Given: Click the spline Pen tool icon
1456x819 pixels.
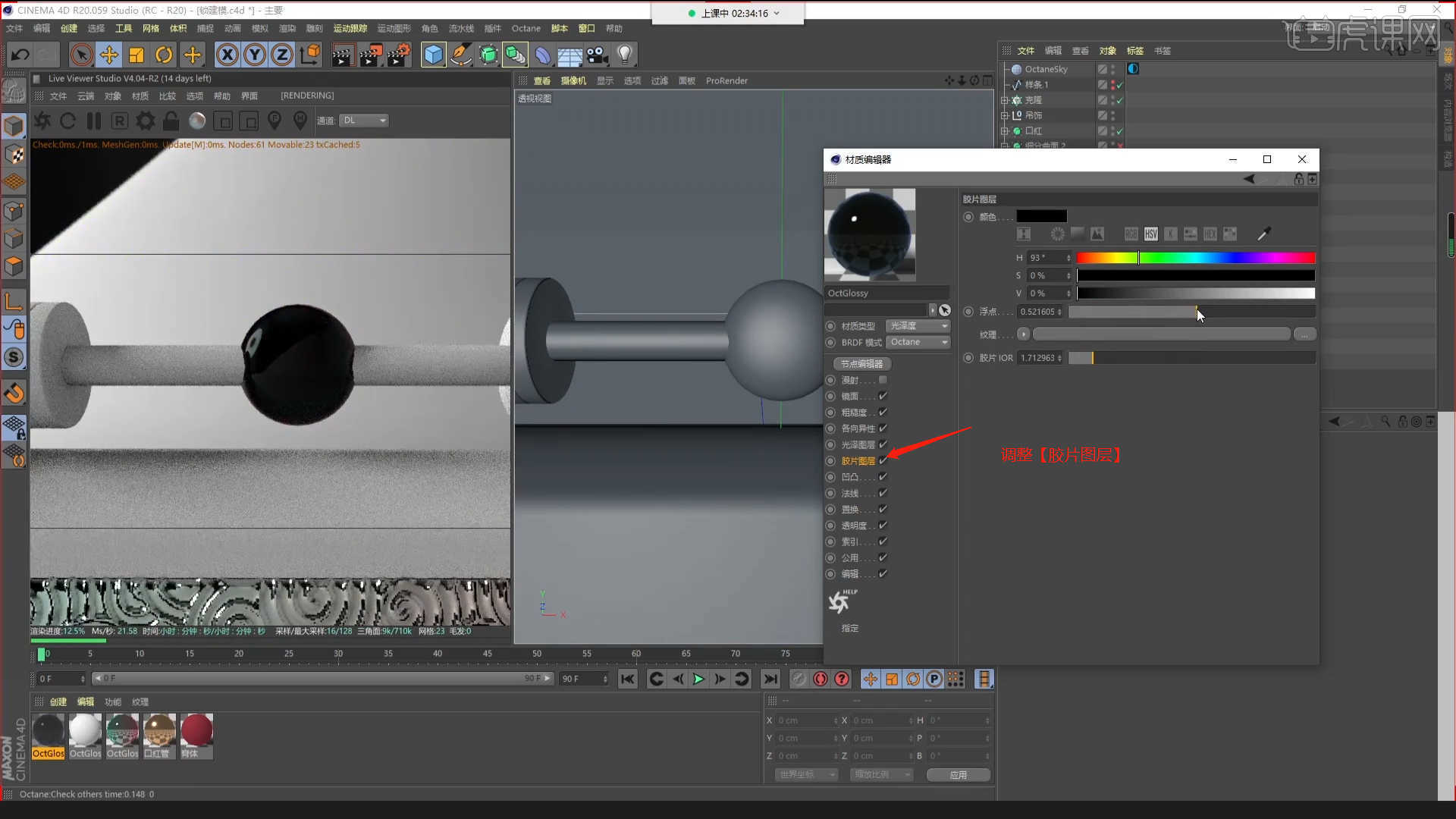Looking at the screenshot, I should pyautogui.click(x=460, y=55).
